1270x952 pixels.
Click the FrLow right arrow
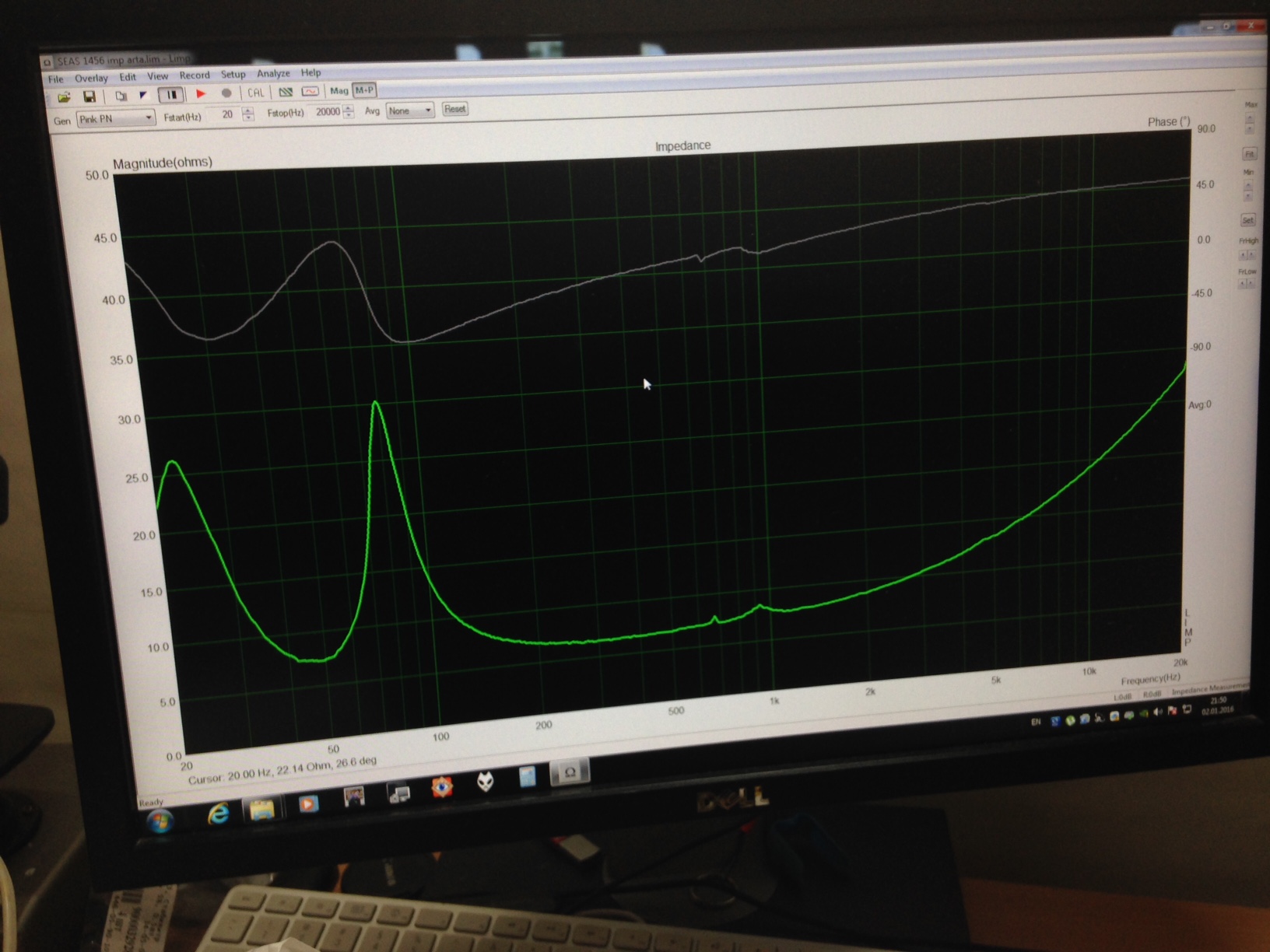(1251, 284)
